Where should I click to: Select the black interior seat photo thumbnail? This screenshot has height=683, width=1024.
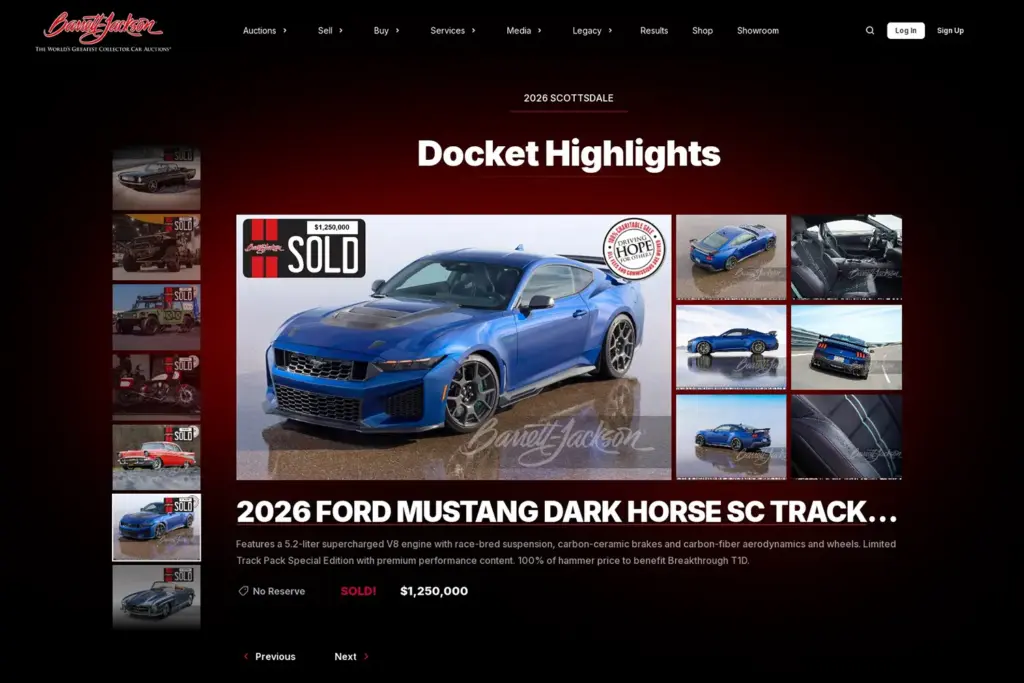click(x=846, y=257)
